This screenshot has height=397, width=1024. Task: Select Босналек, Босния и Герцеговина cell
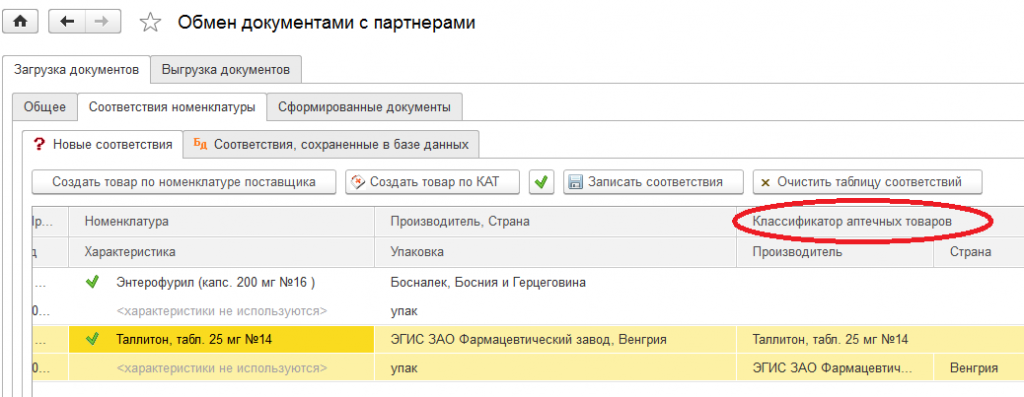555,283
